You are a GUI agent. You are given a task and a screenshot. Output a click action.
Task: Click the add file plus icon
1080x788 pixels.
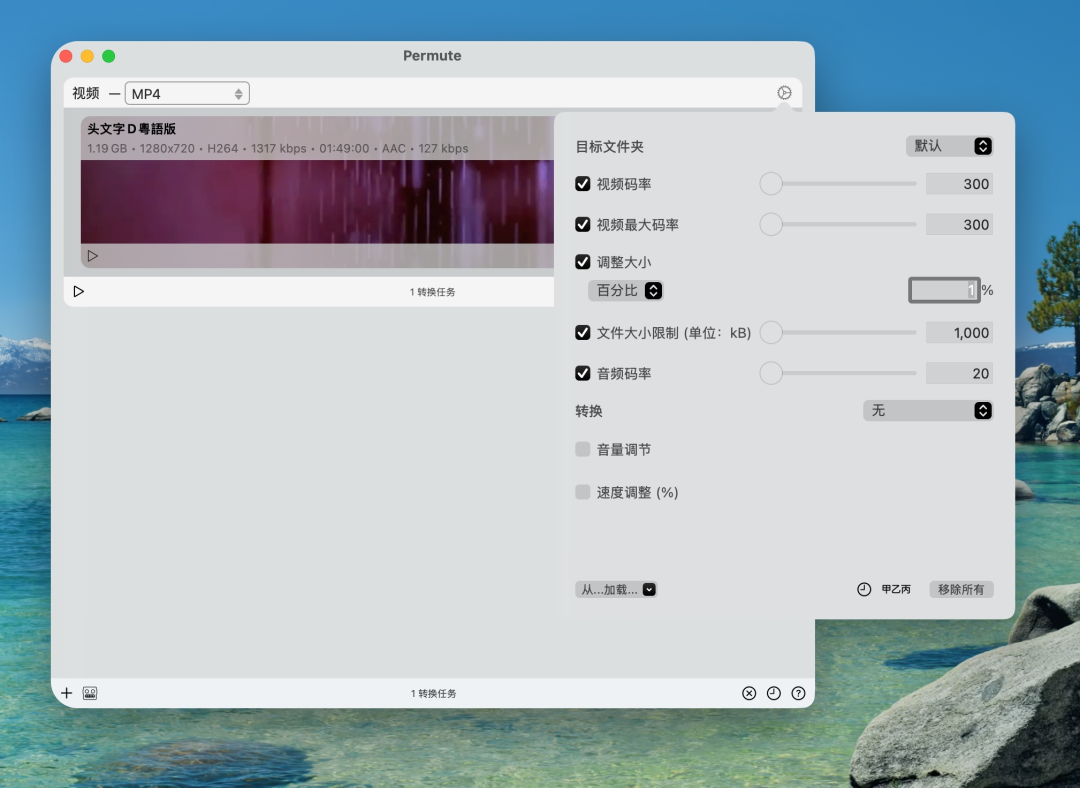(x=66, y=692)
